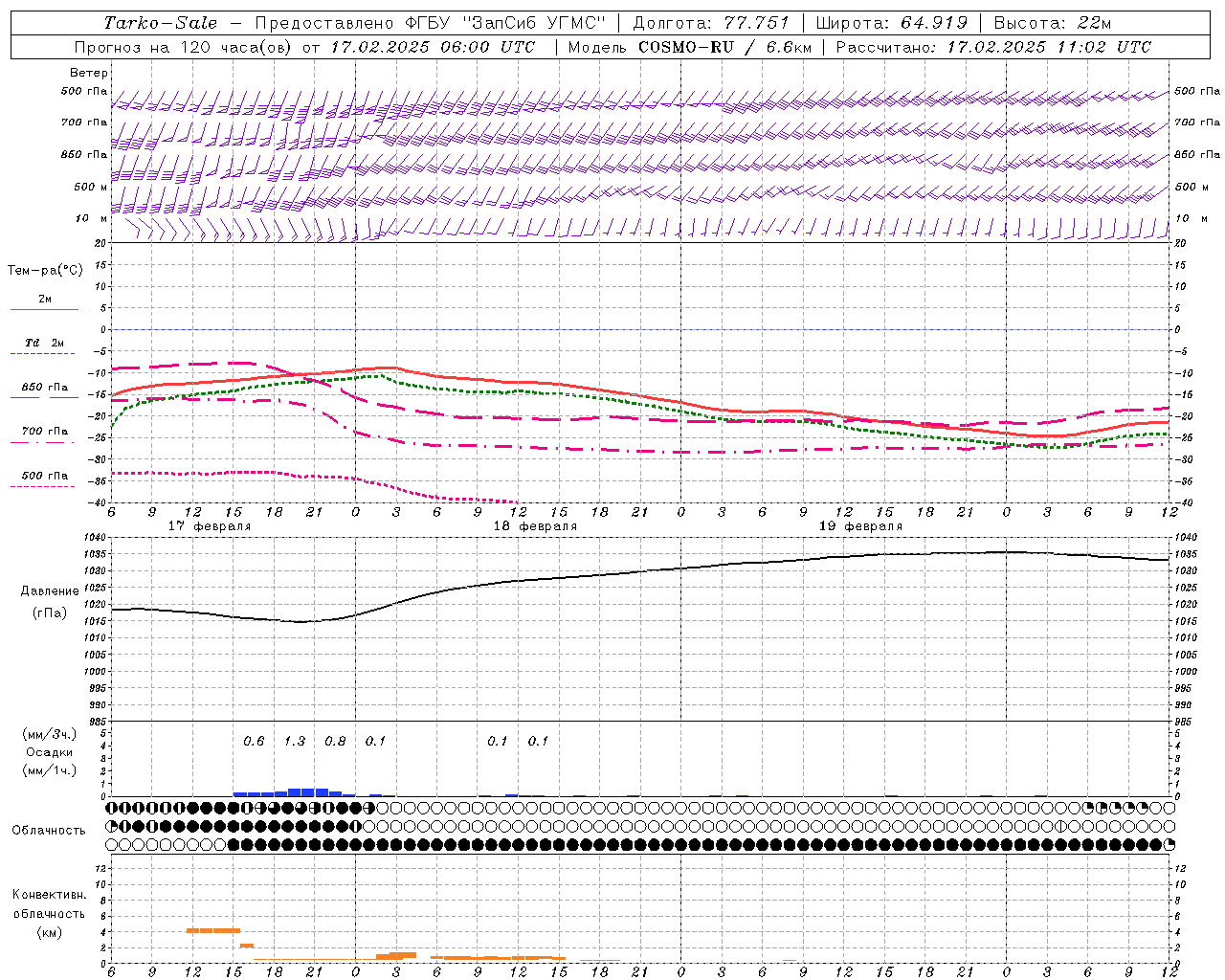Click the '(мм/1ч.)' precipitation unit label
Image resolution: width=1225 pixels, height=980 pixels.
pyautogui.click(x=50, y=770)
